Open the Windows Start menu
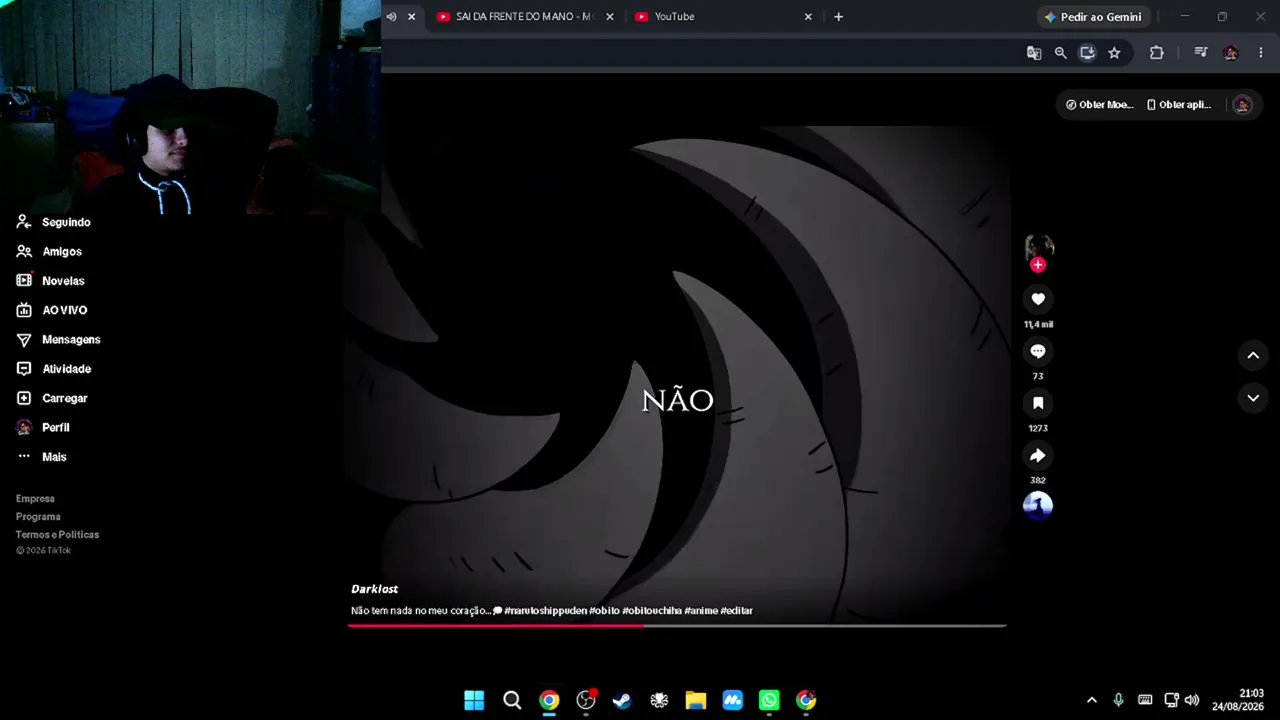1280x720 pixels. [474, 700]
